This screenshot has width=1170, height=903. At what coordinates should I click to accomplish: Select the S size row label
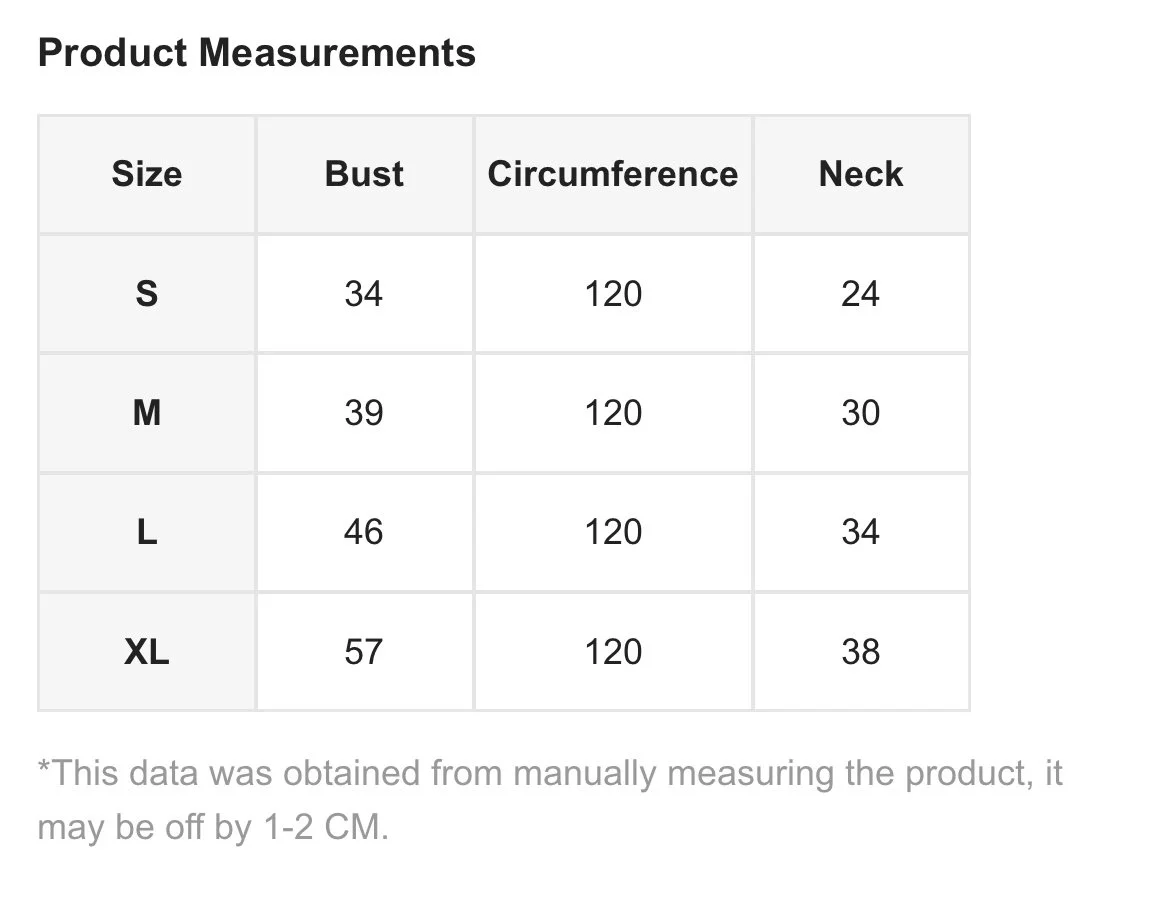[x=147, y=294]
